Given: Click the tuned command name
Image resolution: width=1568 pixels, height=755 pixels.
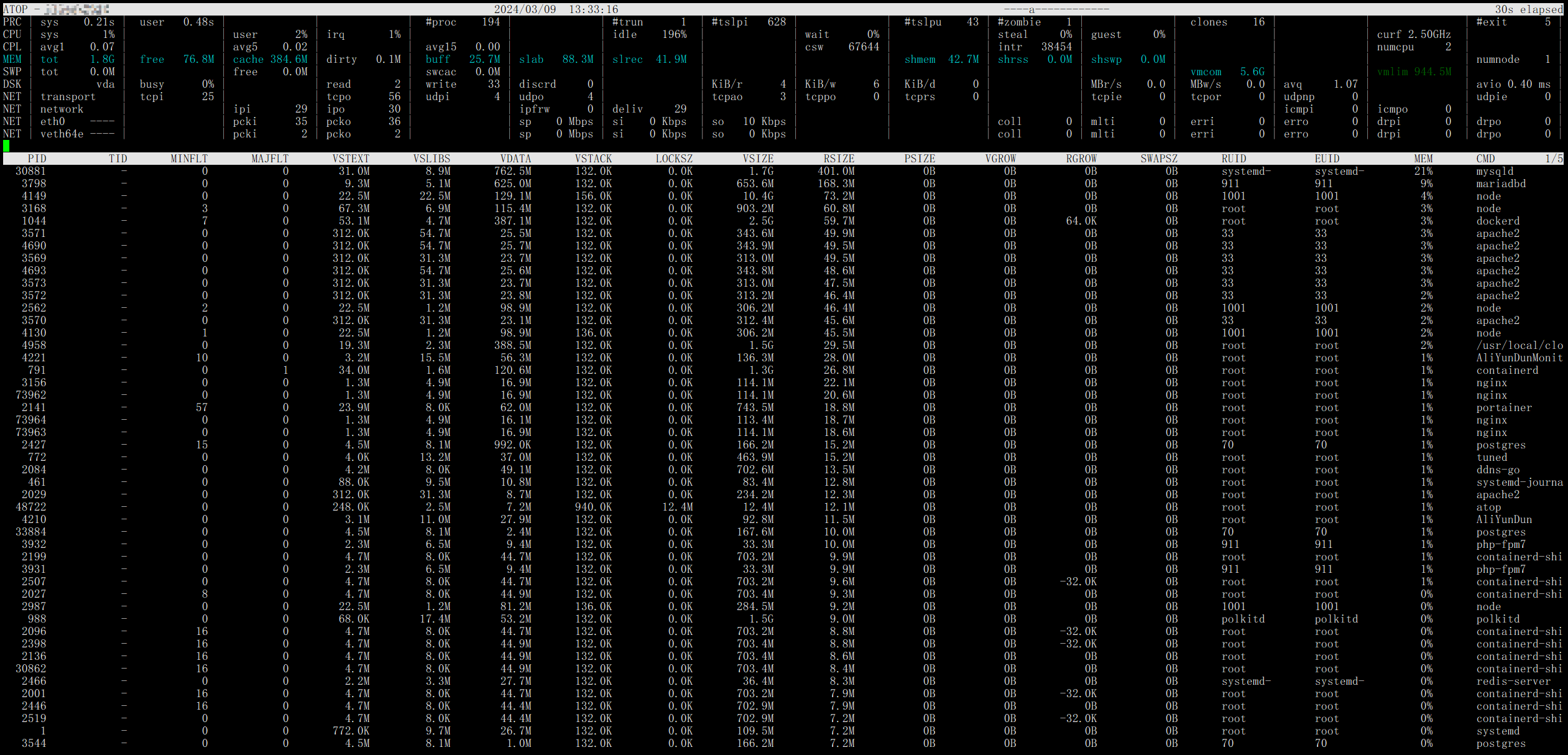Looking at the screenshot, I should tap(1492, 457).
